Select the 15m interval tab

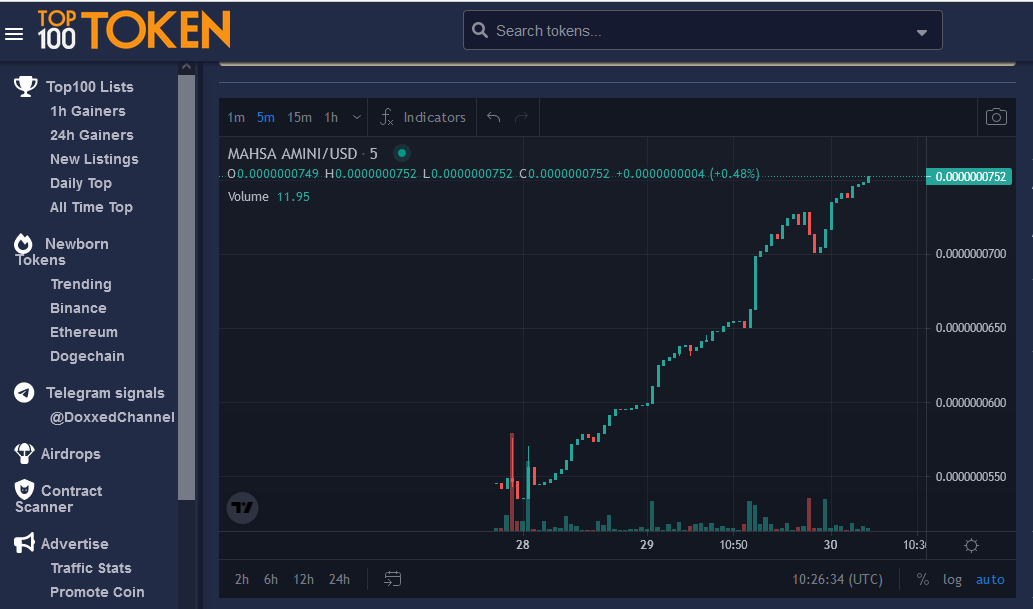click(299, 117)
